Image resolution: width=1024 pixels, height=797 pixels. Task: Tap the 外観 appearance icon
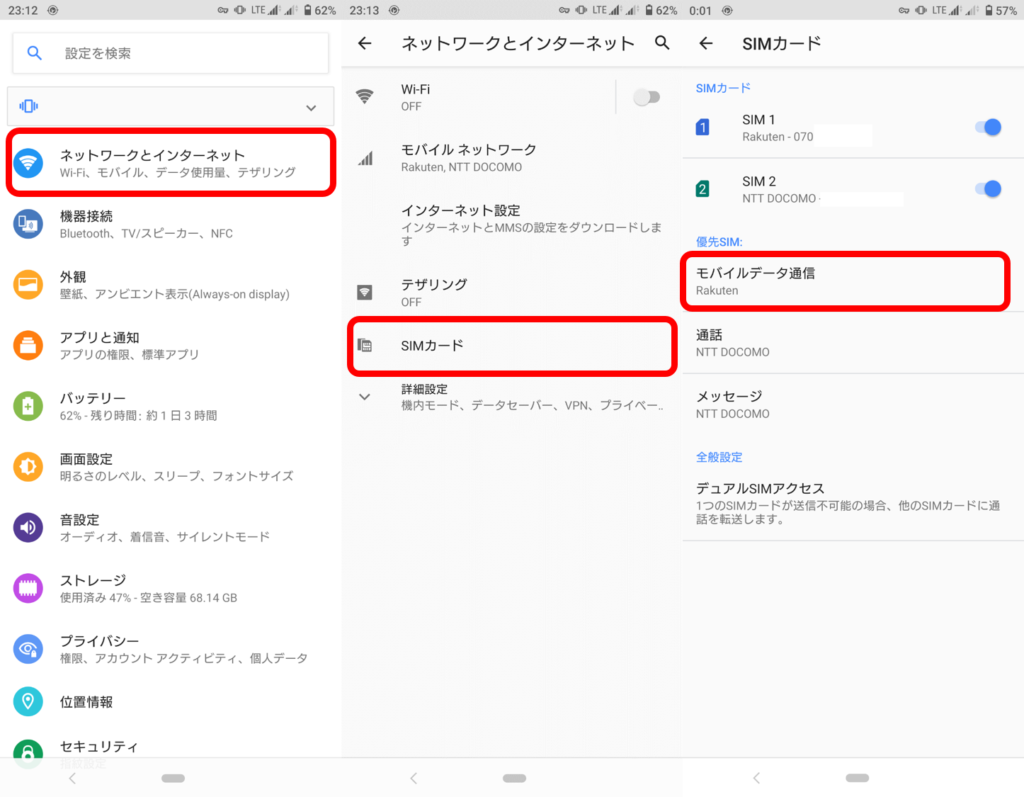[x=28, y=285]
